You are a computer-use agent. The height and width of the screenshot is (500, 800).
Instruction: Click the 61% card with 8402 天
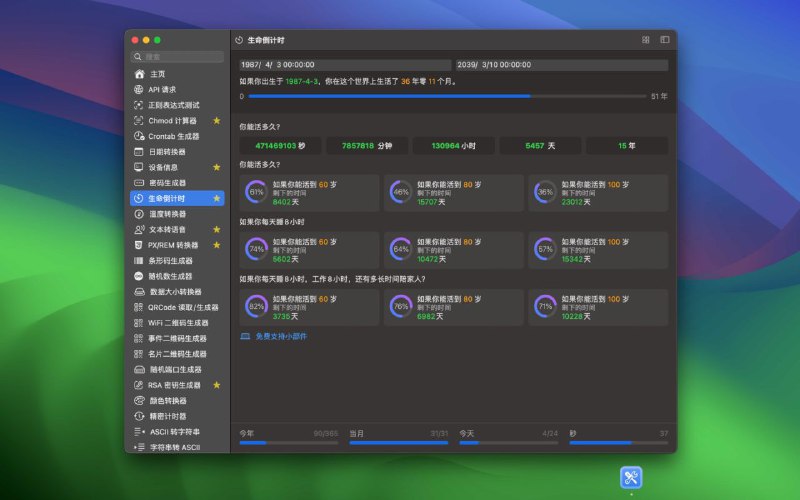click(x=309, y=193)
